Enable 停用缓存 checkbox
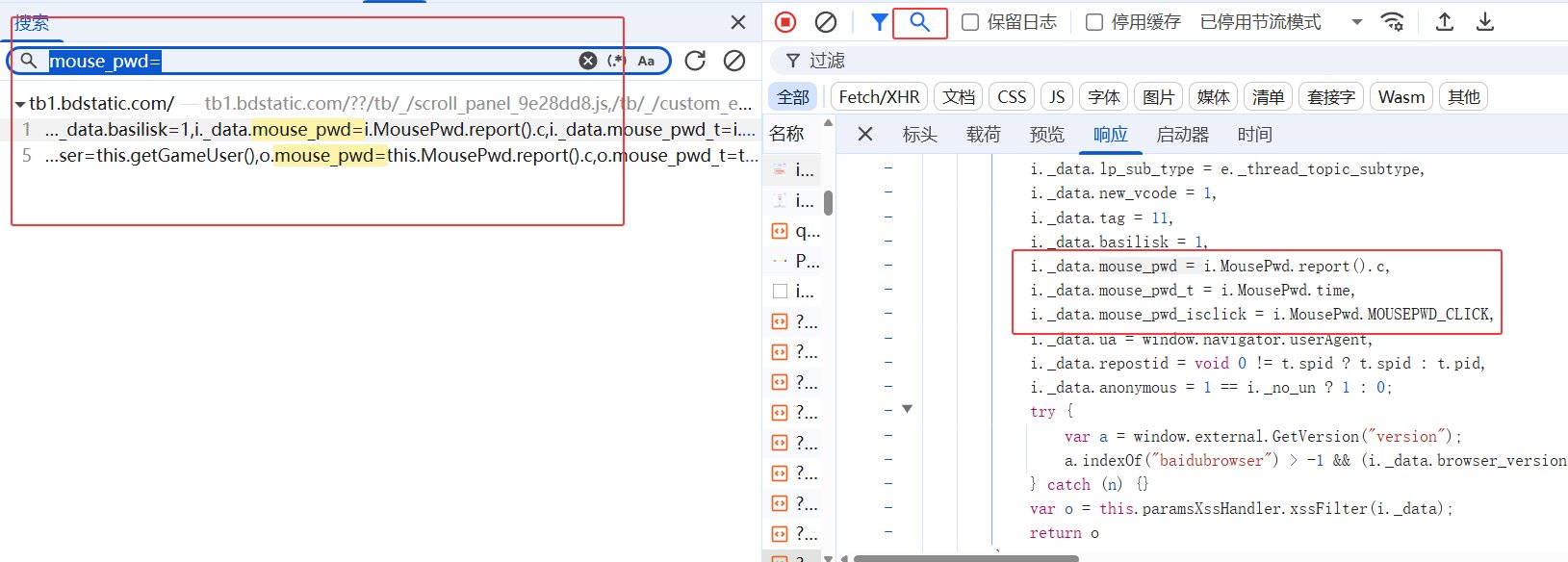The width and height of the screenshot is (1568, 562). (x=1094, y=22)
